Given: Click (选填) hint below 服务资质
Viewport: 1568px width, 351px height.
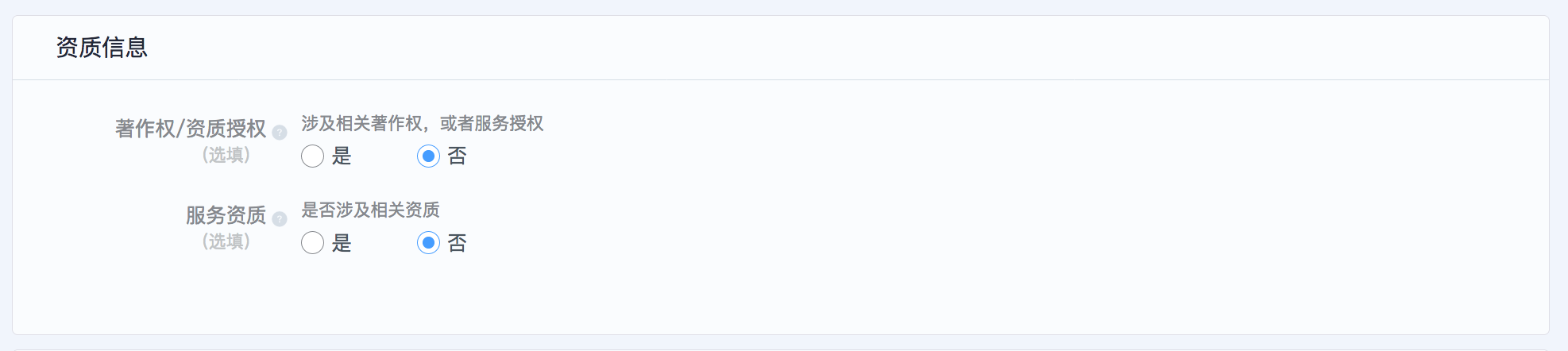Looking at the screenshot, I should point(226,241).
